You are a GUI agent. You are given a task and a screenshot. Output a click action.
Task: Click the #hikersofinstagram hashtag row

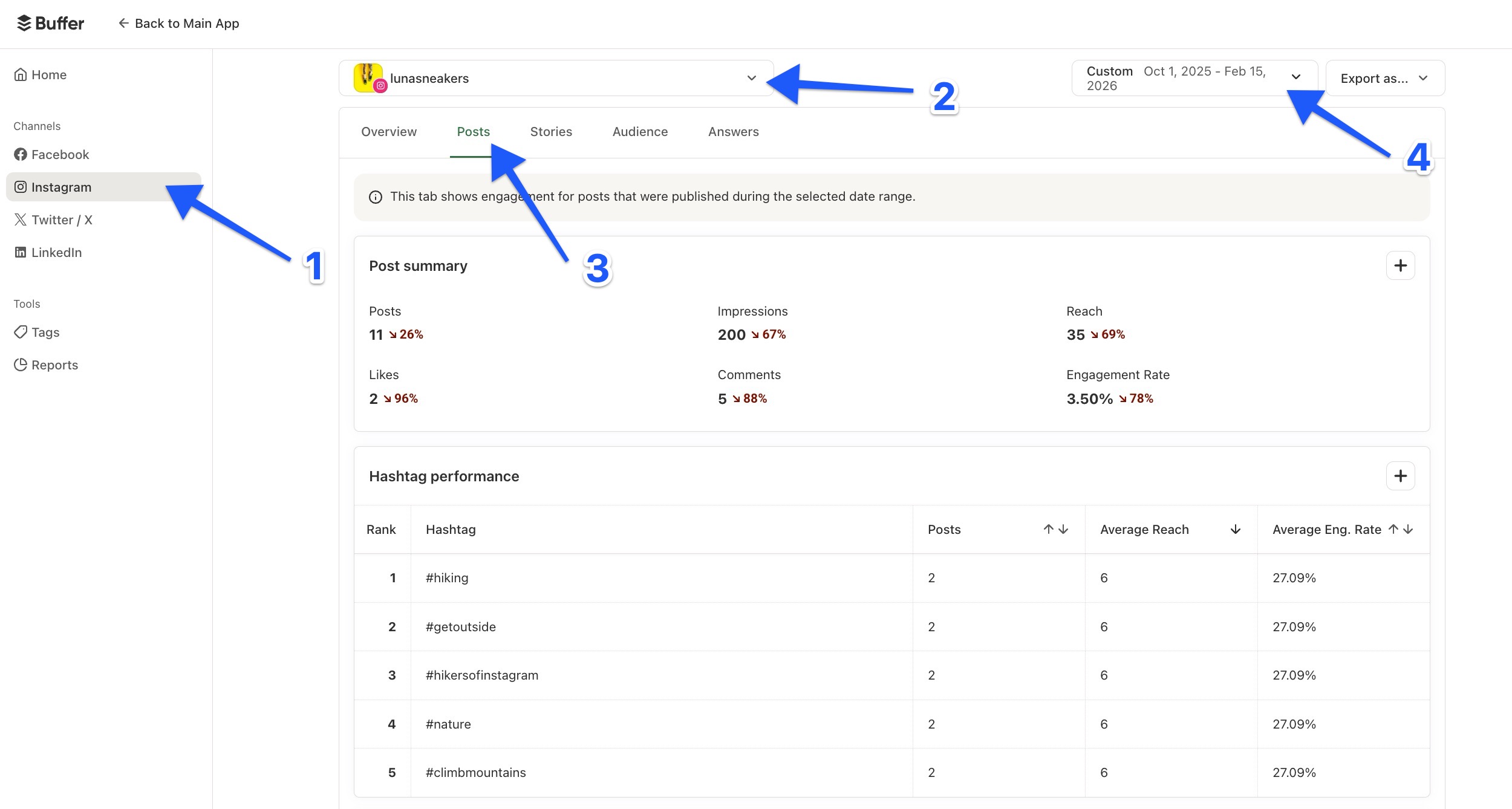tap(891, 675)
